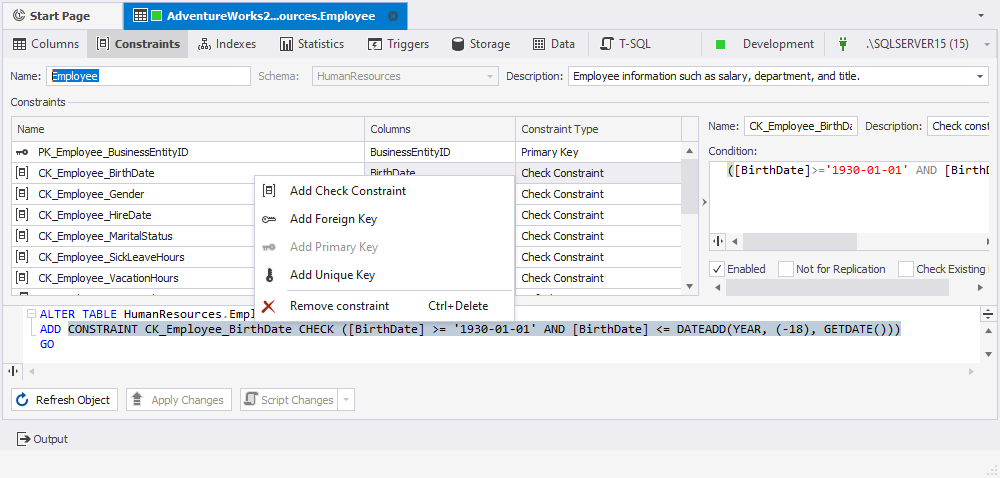Click the constraints list vertical scrollbar thumb

(690, 187)
